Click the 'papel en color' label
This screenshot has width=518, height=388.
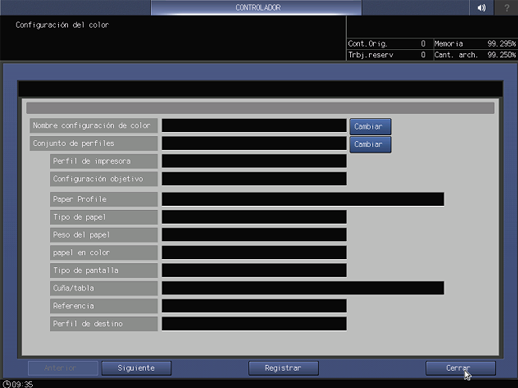coord(104,252)
